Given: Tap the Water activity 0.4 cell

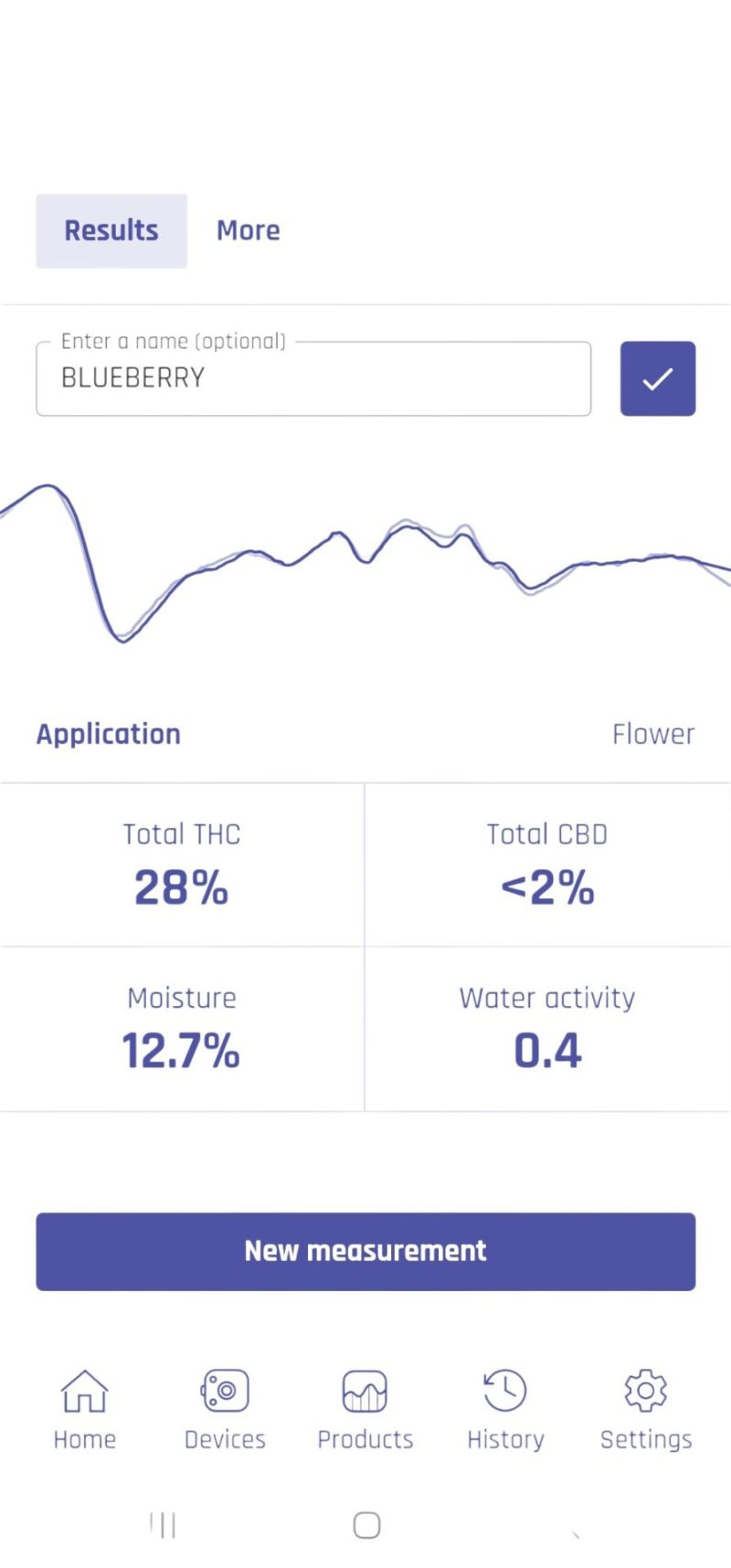Looking at the screenshot, I should [547, 1029].
